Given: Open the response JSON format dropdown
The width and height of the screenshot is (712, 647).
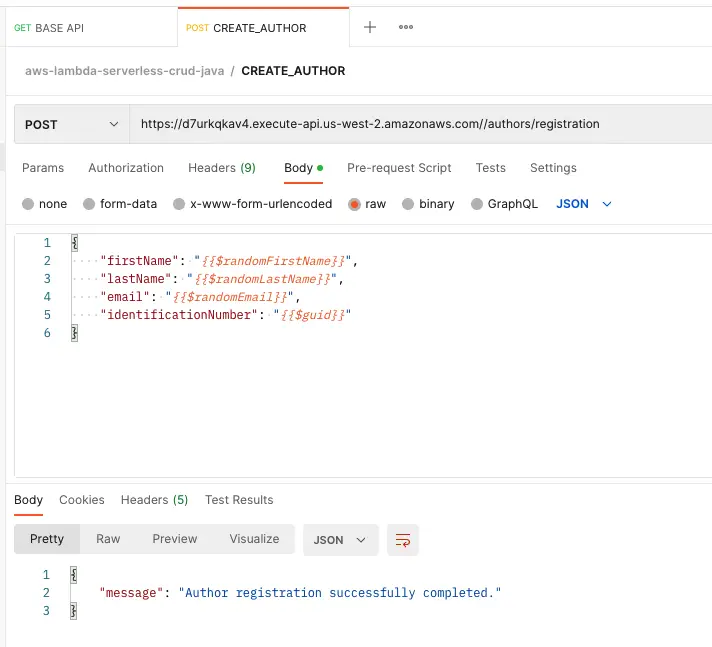Looking at the screenshot, I should (340, 540).
